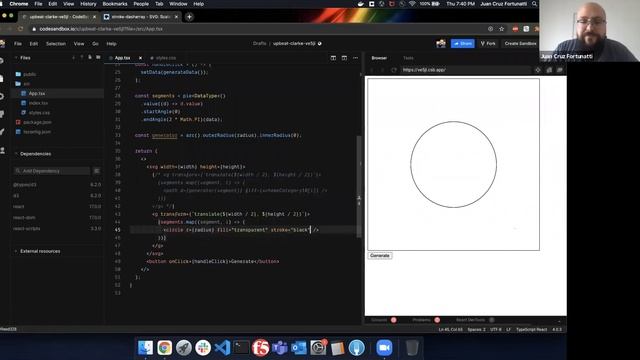Click the preview layout toggle icon
This screenshot has height=360, width=640.
(344, 58)
